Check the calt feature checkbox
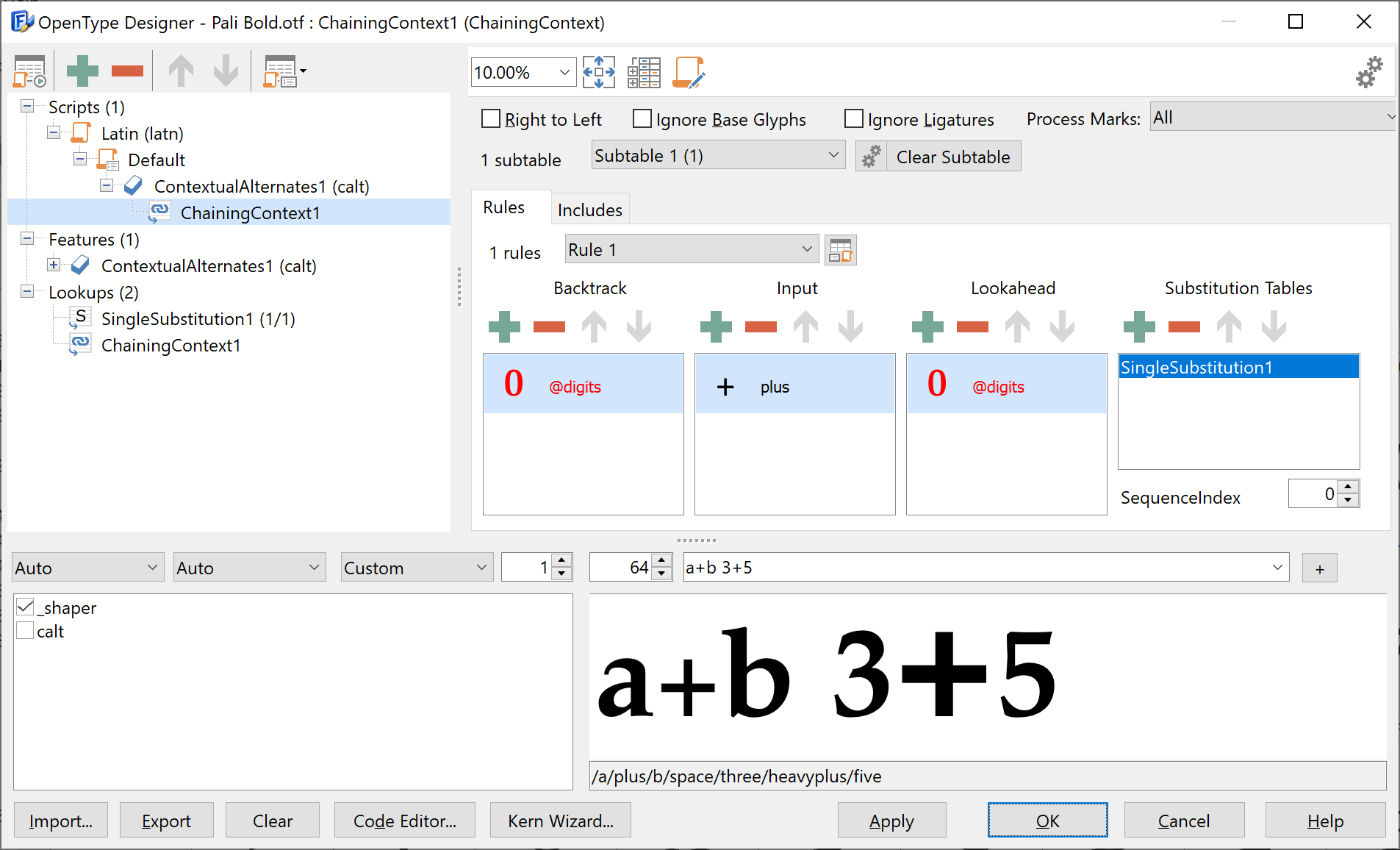The image size is (1400, 850). pyautogui.click(x=25, y=630)
